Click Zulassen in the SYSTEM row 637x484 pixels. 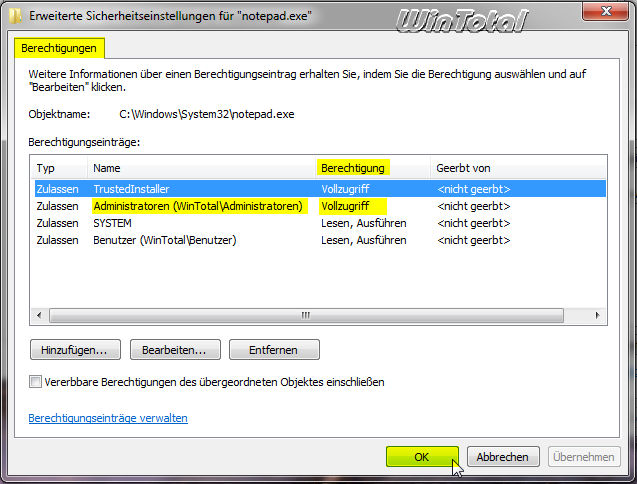click(57, 223)
